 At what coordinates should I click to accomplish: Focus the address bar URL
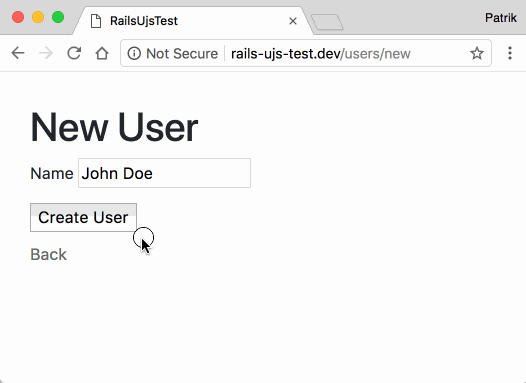tap(320, 53)
